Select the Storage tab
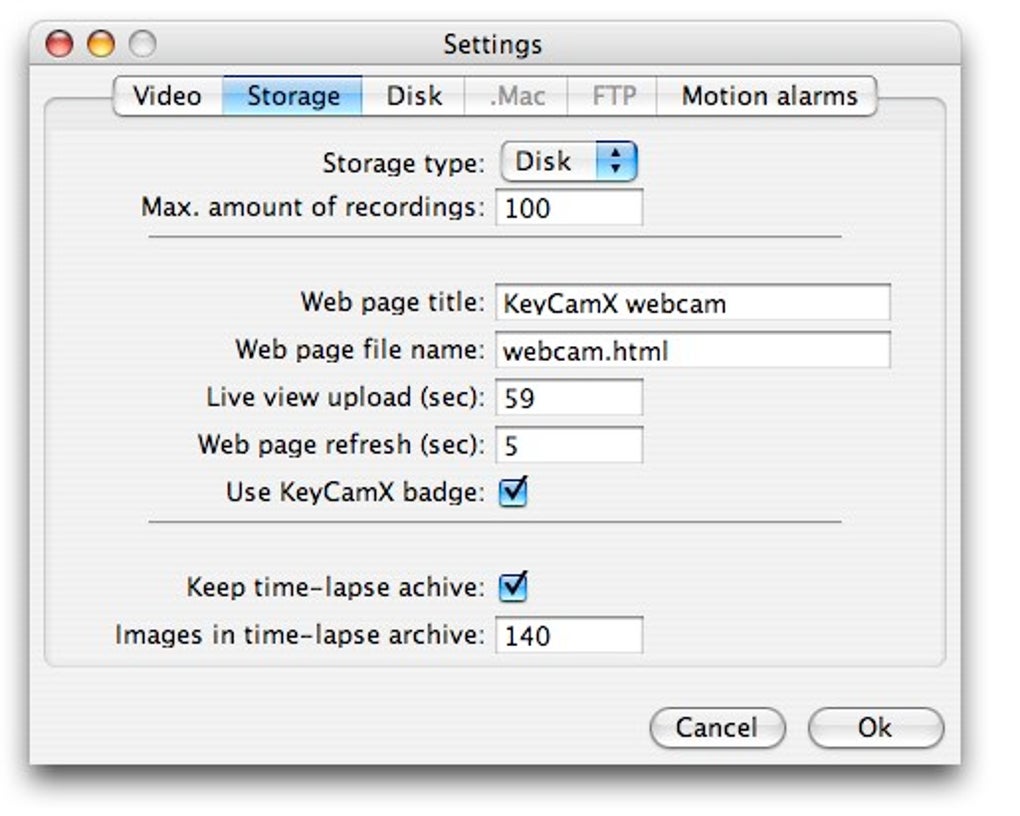The image size is (1020, 816). click(293, 96)
